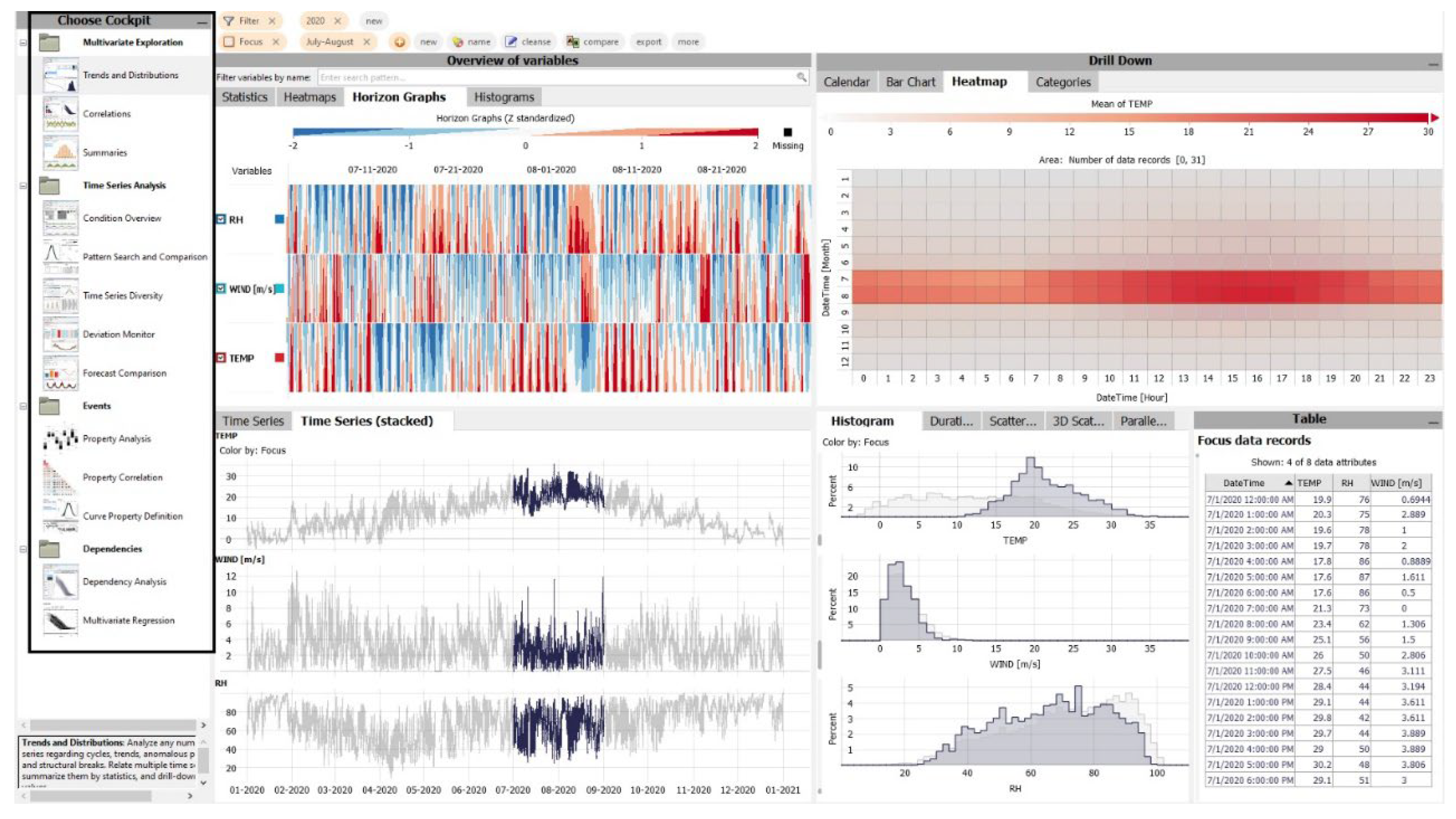
Task: Select Property Analysis cockpit icon
Action: coord(60,439)
